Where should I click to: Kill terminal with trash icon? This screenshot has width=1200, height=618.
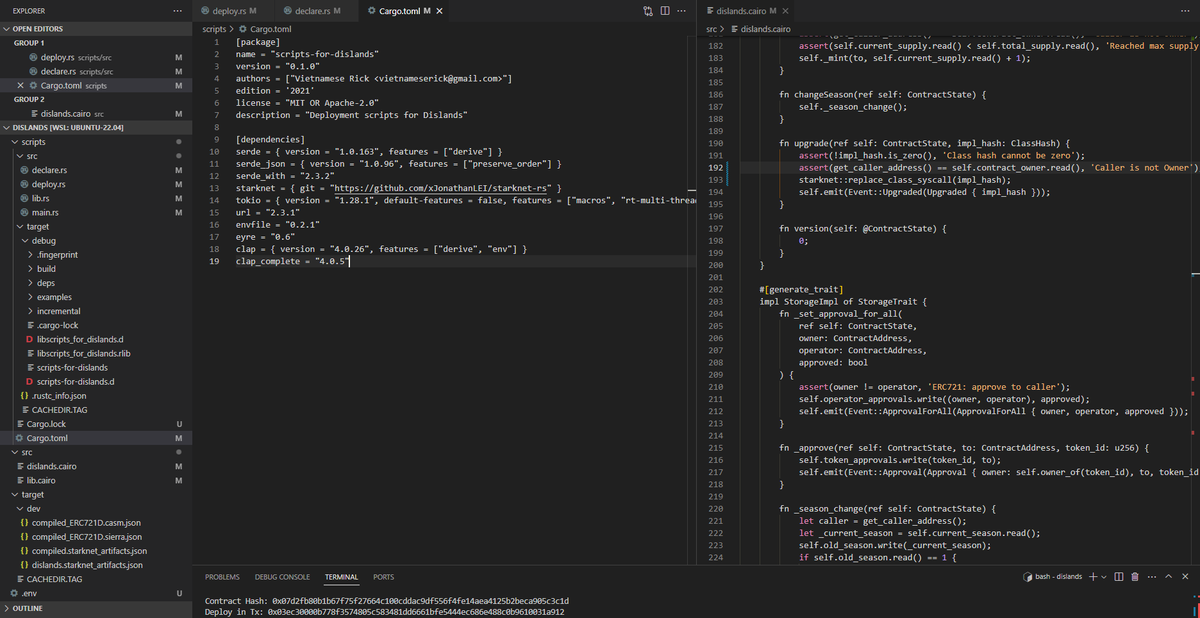coord(1136,577)
